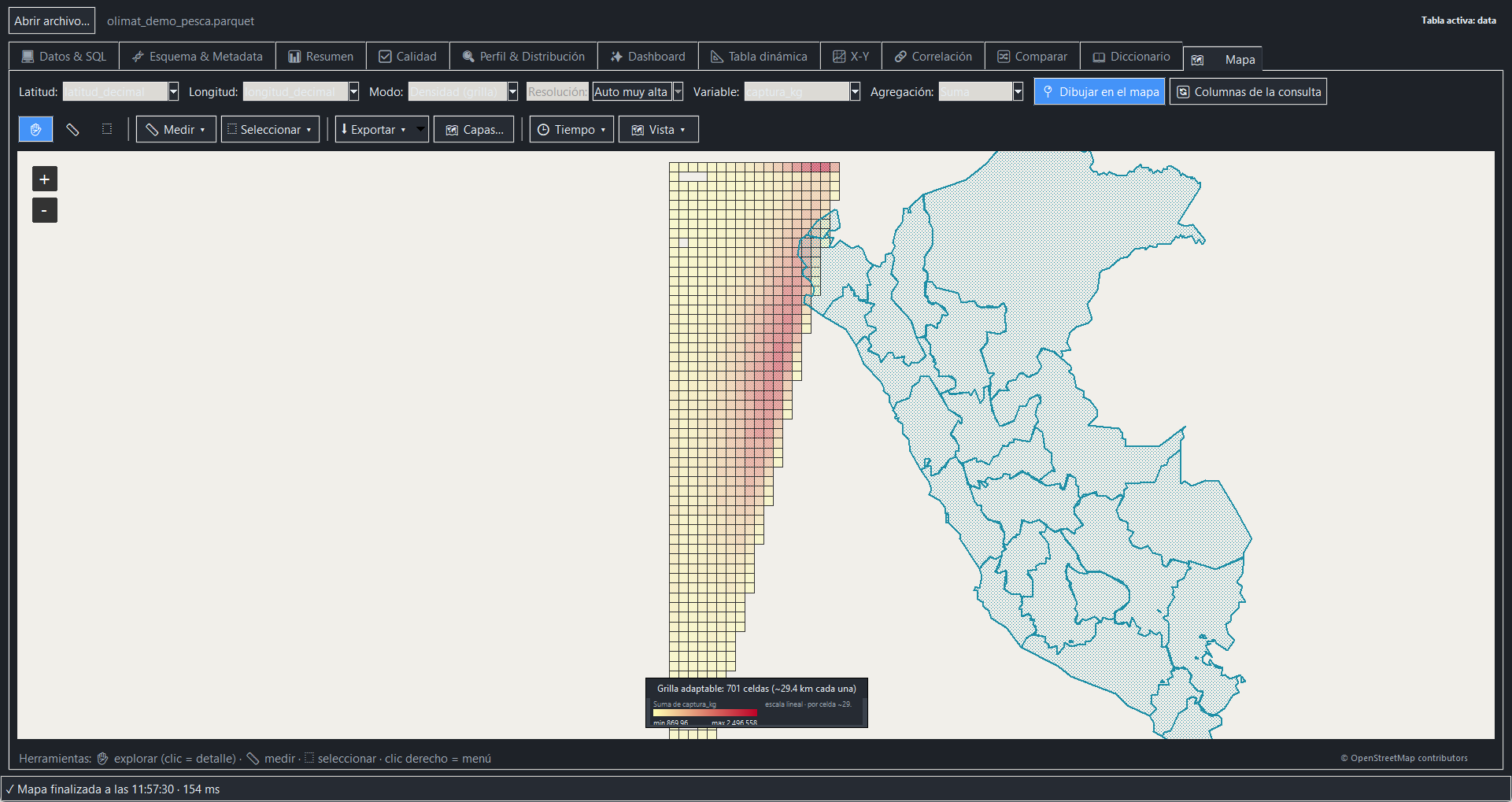Open the X-Y tab

[x=851, y=57]
